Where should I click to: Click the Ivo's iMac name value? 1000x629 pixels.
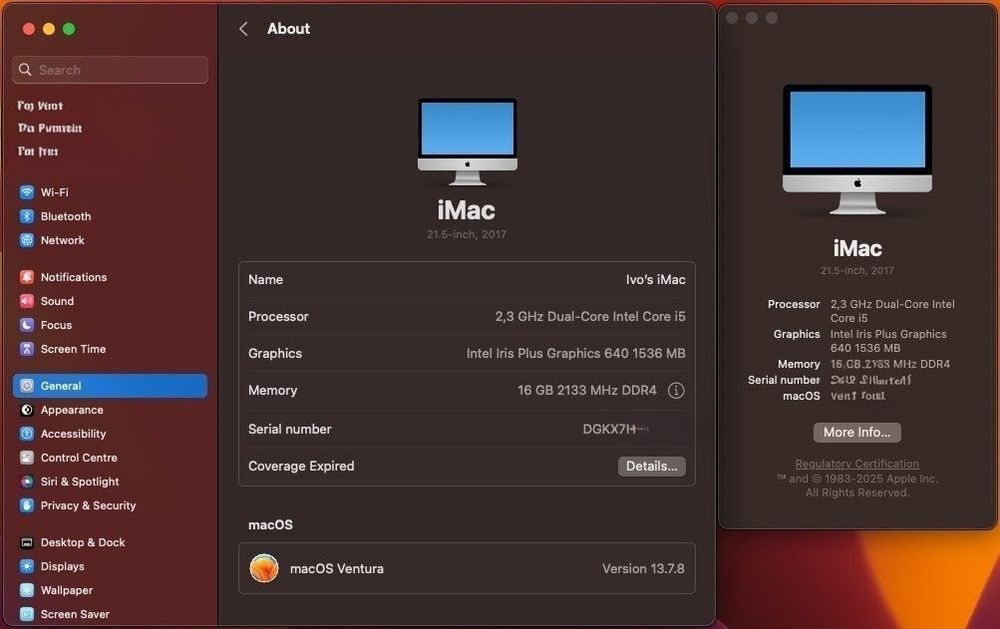(656, 279)
